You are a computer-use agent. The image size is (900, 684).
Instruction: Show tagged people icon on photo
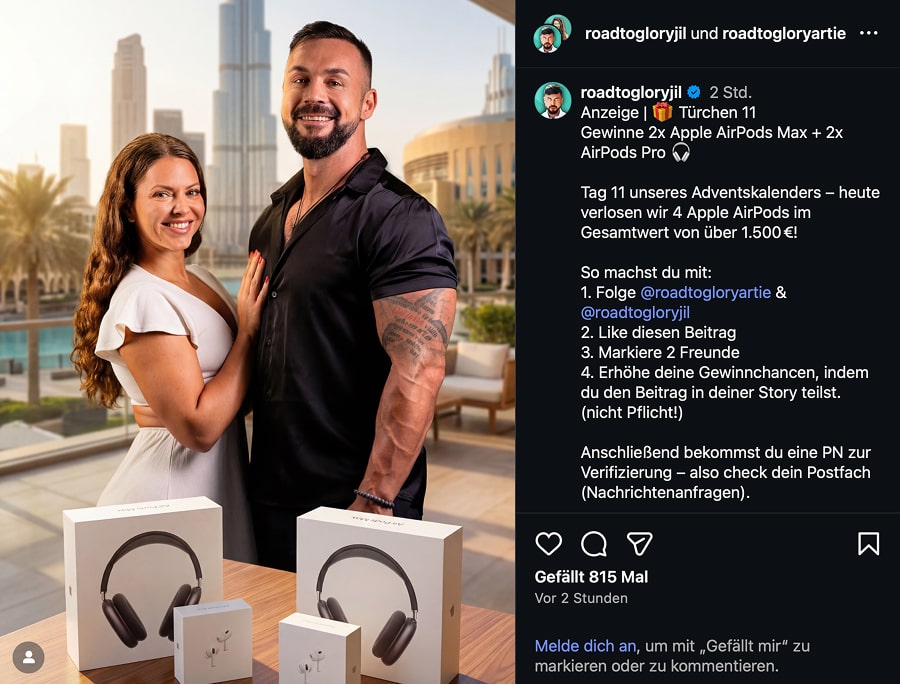pos(29,657)
